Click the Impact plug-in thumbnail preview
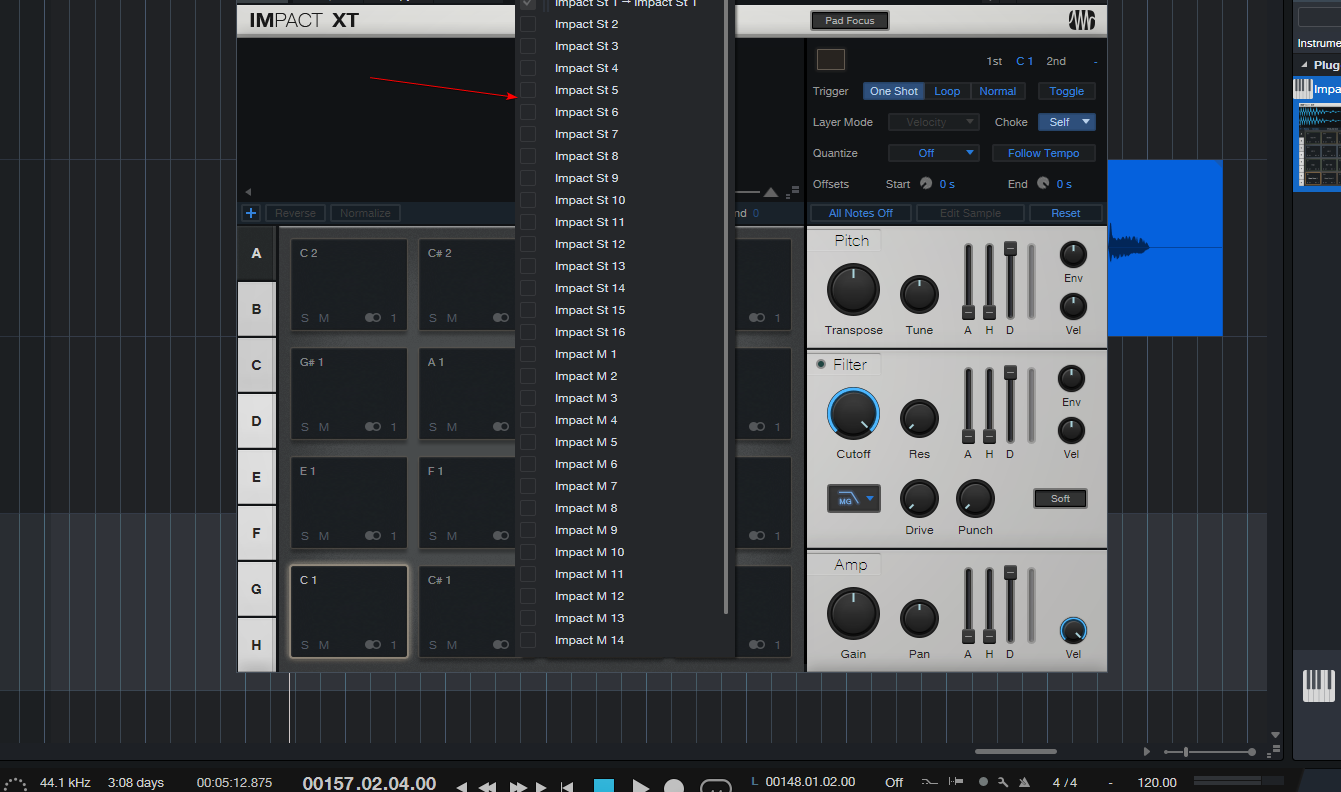Screen dimensions: 1341x792 click(1318, 144)
